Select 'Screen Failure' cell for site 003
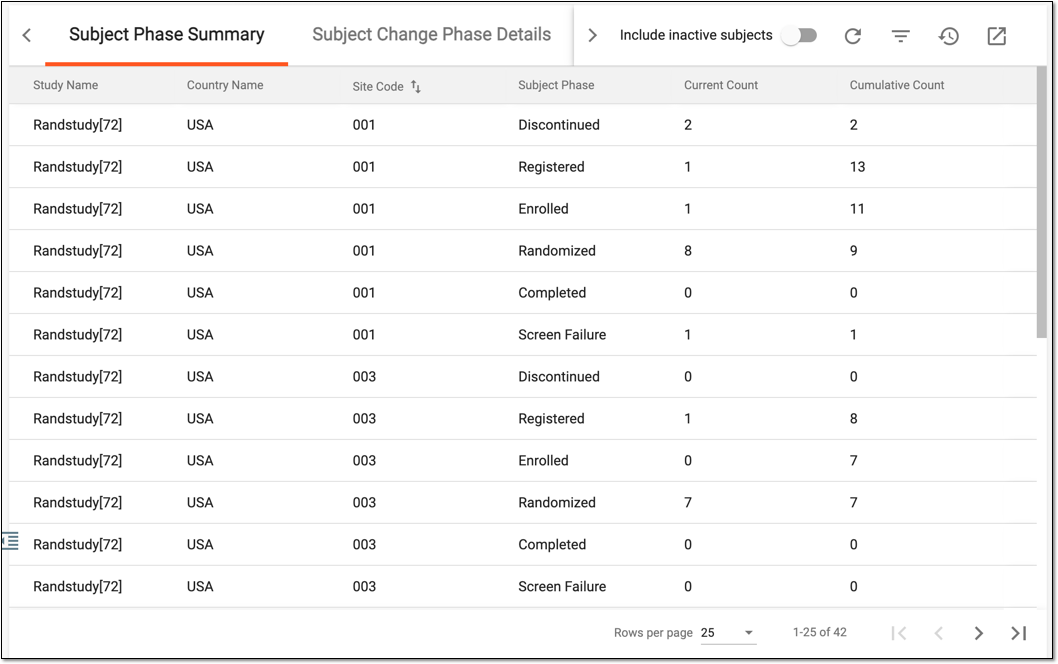Viewport: 1058px width, 664px height. 562,586
